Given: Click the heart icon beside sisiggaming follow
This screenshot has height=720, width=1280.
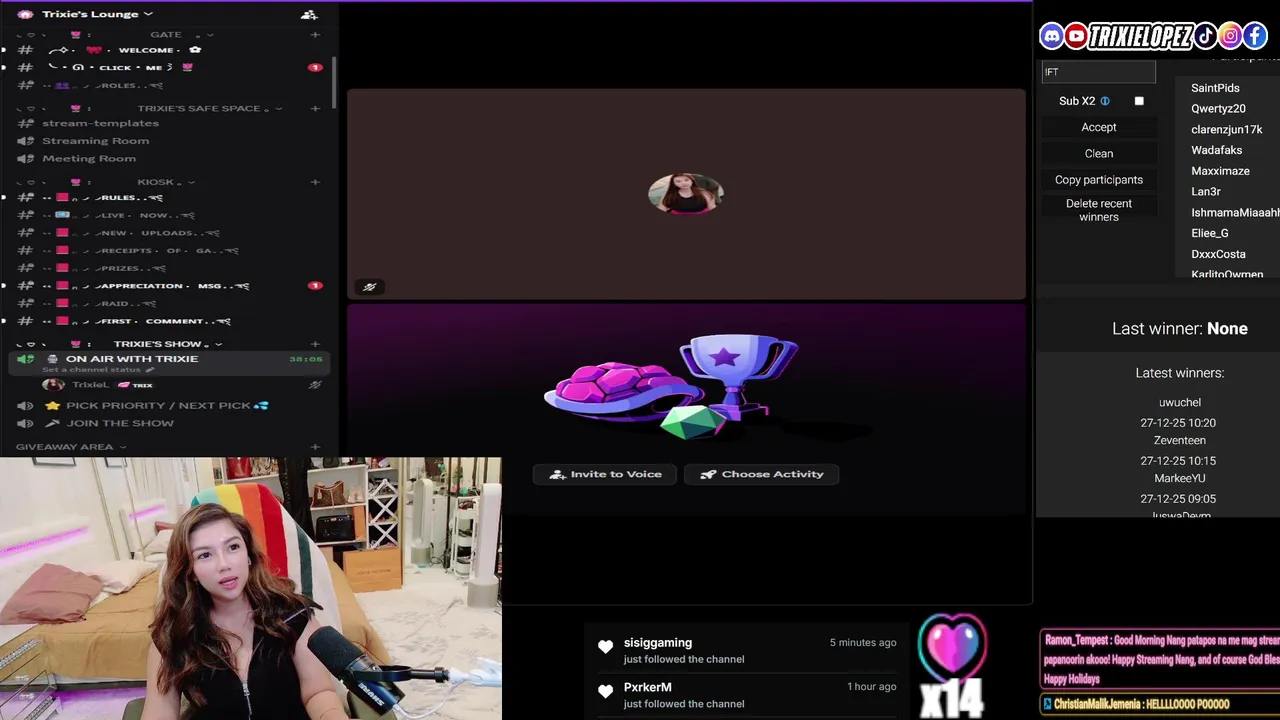Looking at the screenshot, I should click(x=605, y=648).
